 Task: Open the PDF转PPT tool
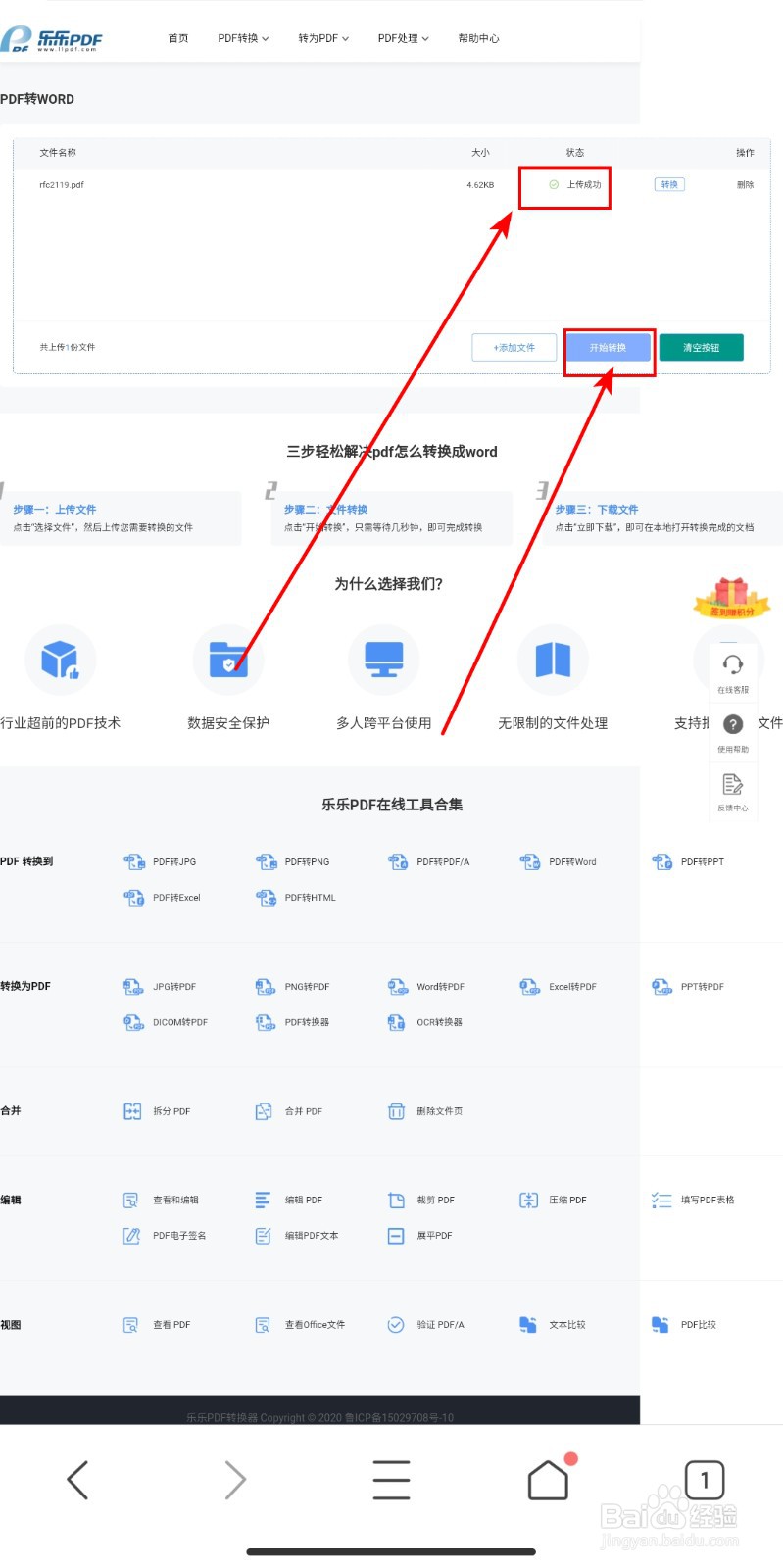[x=688, y=862]
